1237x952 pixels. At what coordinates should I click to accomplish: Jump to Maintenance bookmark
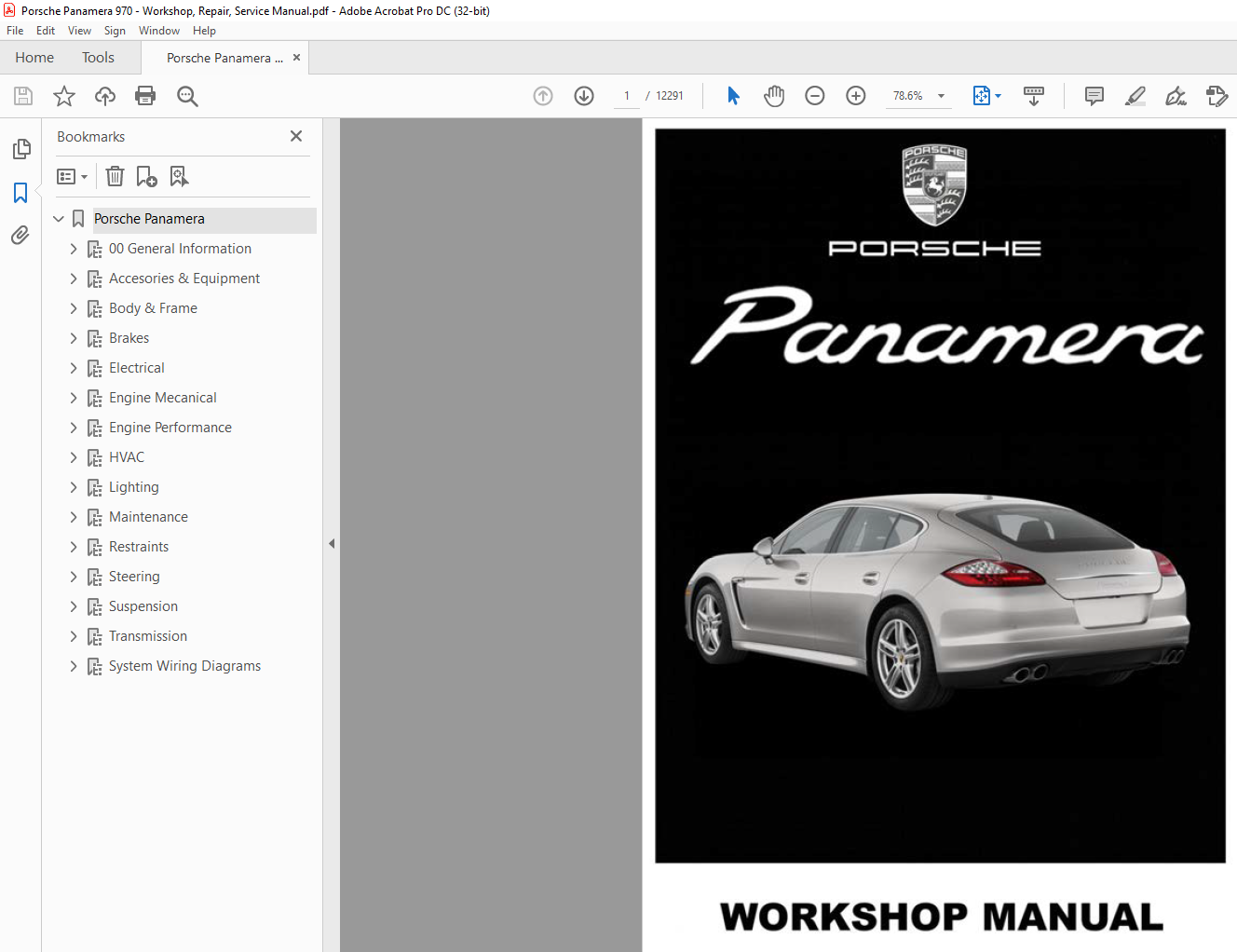point(148,517)
